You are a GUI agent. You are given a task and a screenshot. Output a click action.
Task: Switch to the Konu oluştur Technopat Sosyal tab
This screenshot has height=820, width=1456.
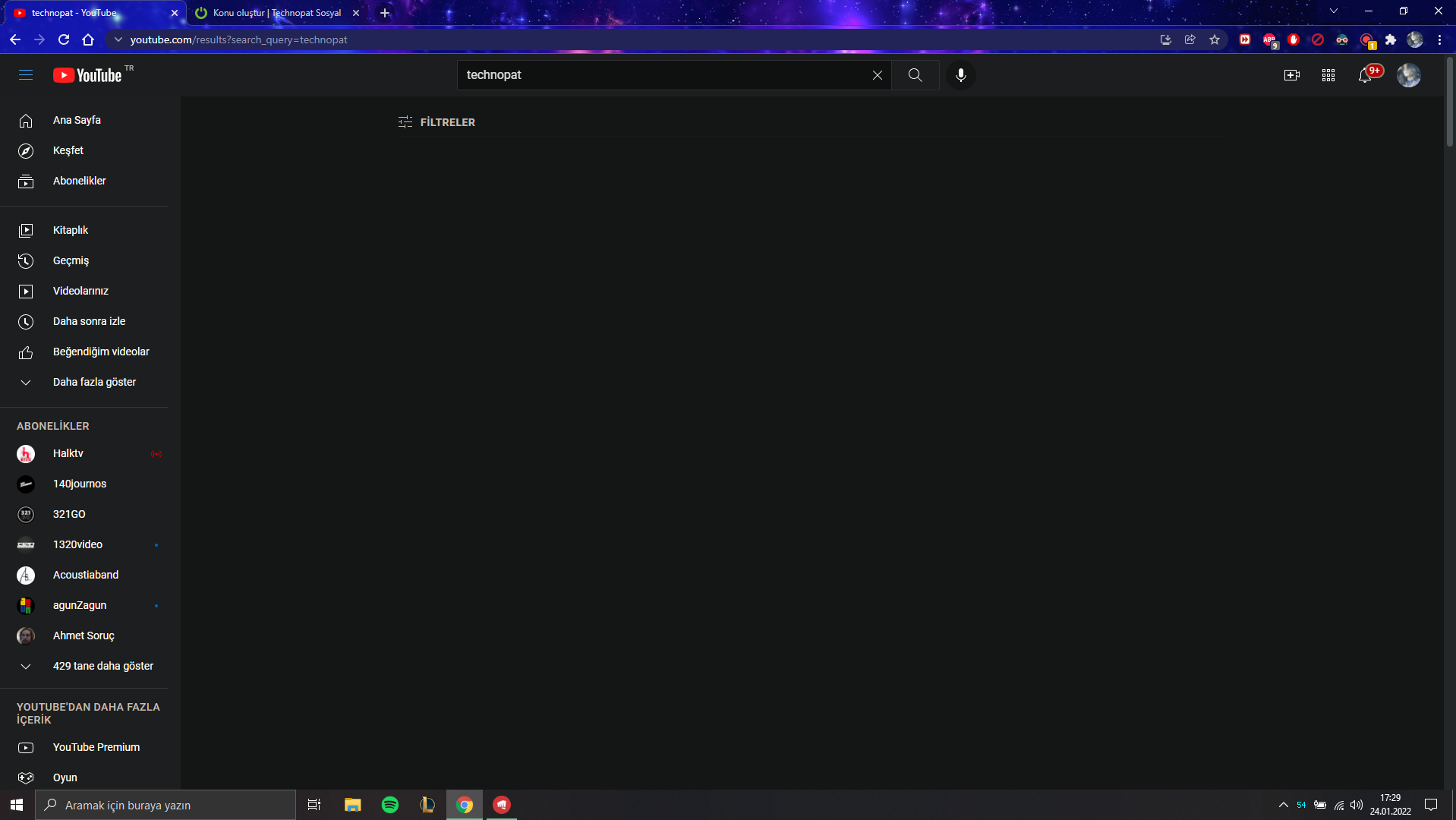point(276,13)
